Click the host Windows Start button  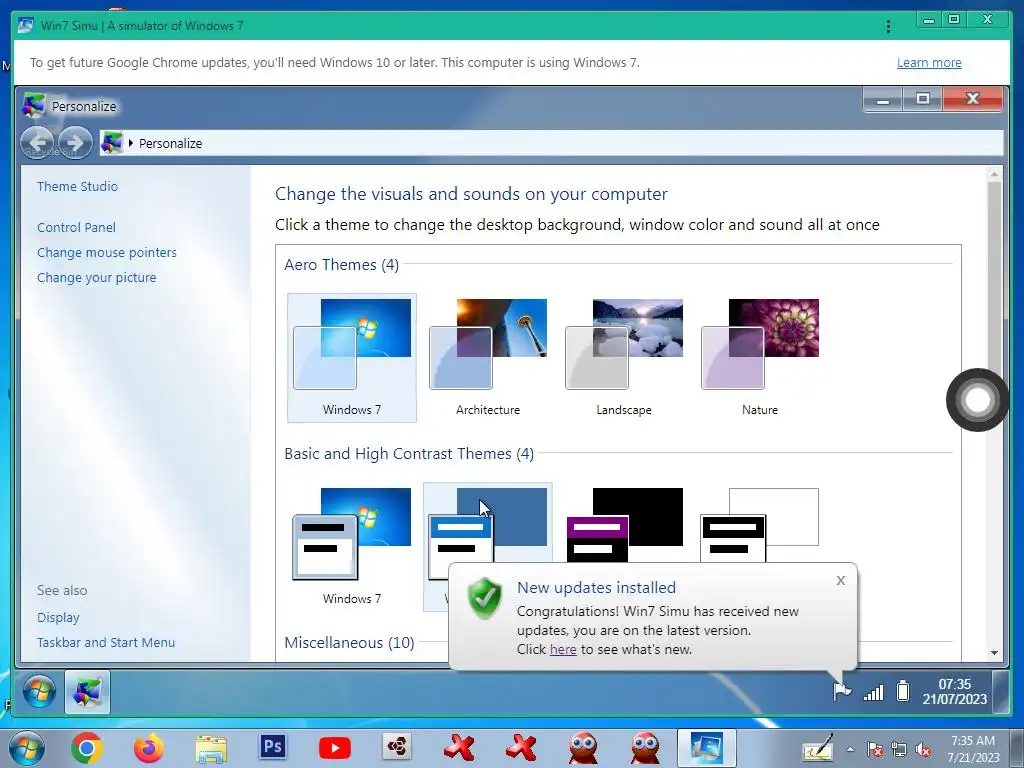click(27, 748)
